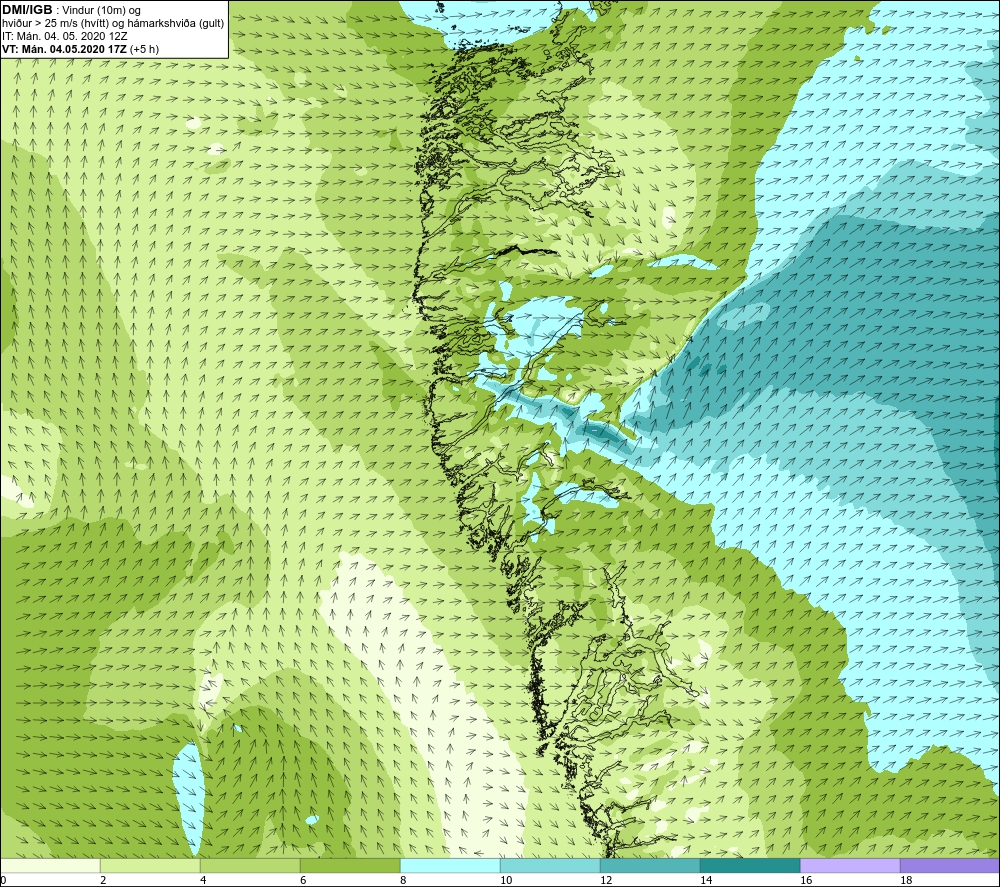Click the 10–12 m/s teal swatch

click(550, 865)
